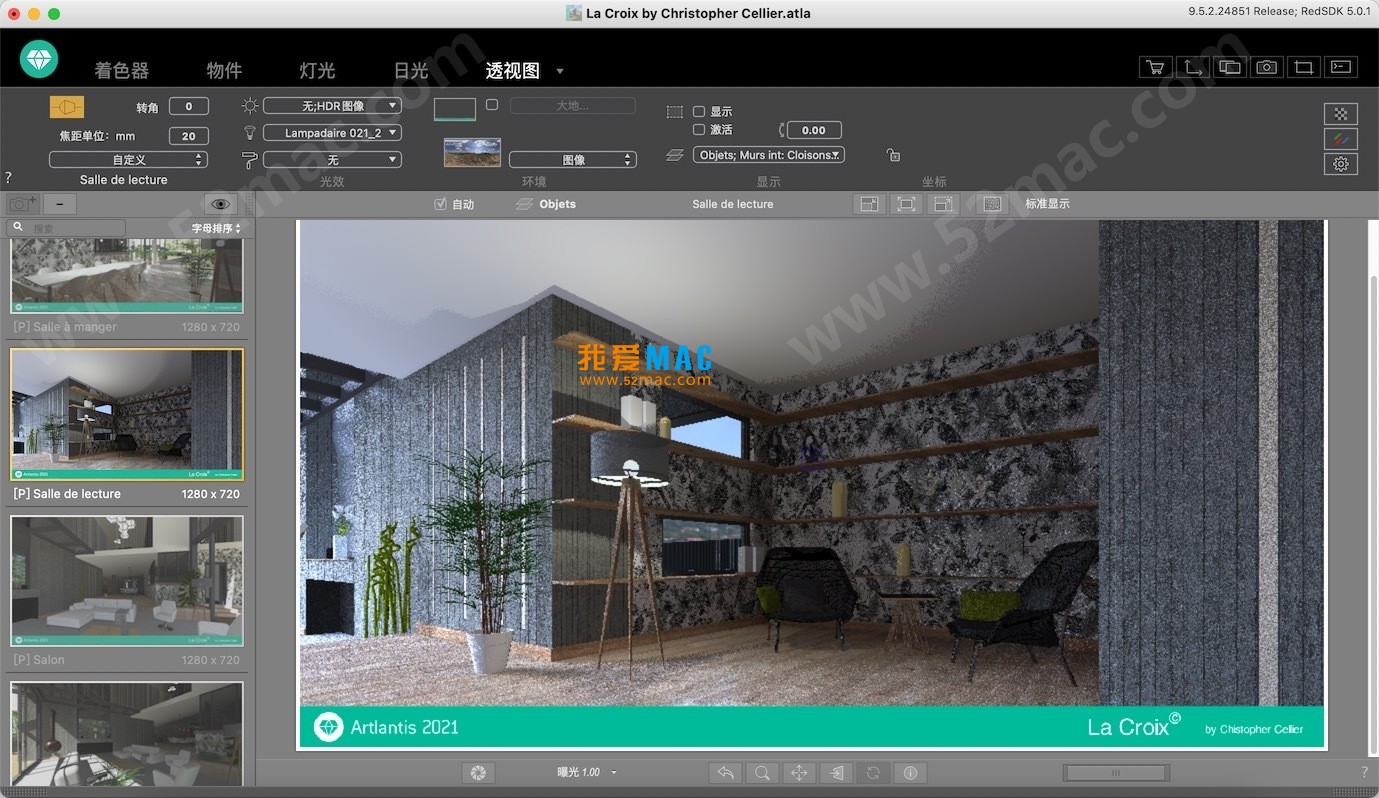Click the aperture shutter icon below preview

(479, 773)
